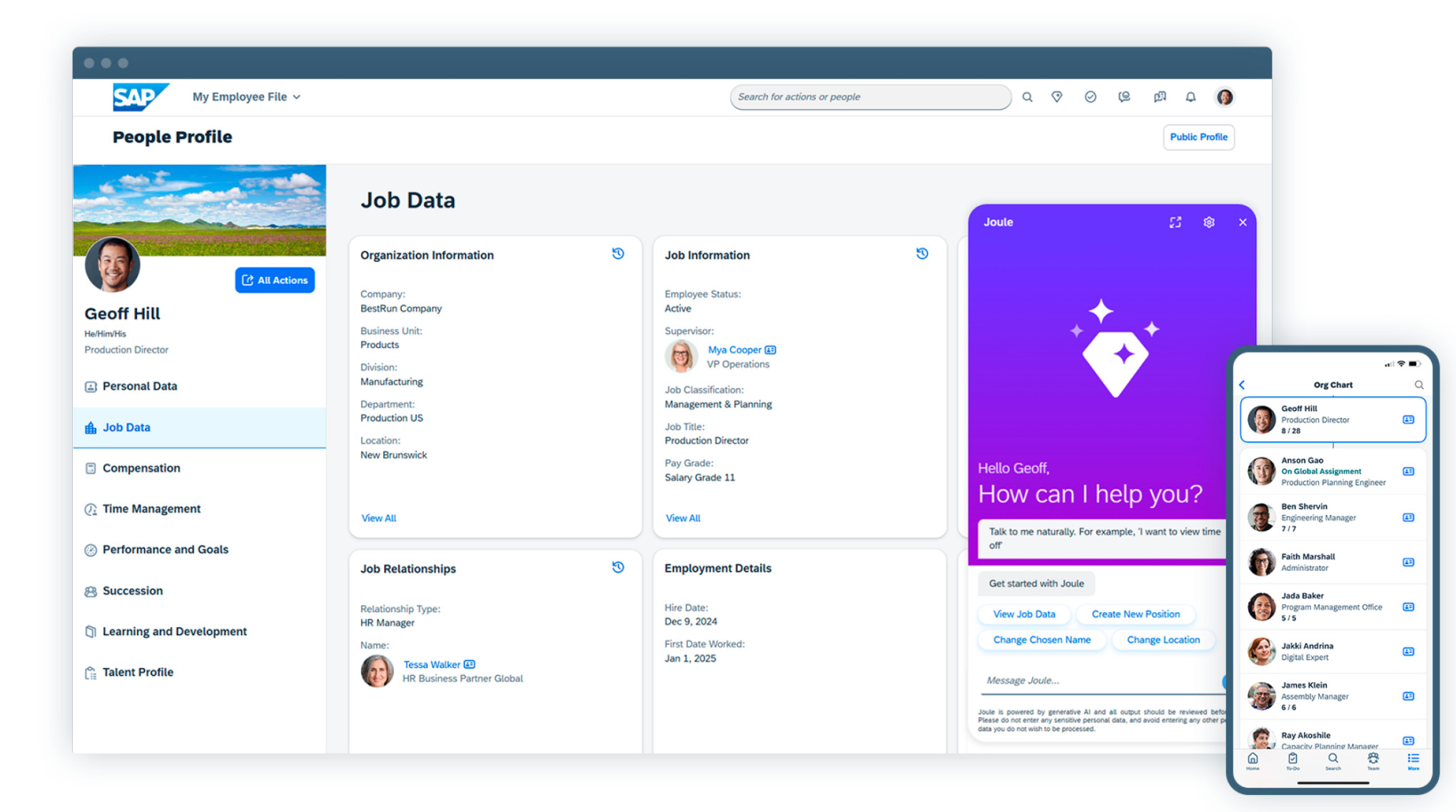The image size is (1456, 812).
Task: Tap search icon in Org Chart header
Action: (x=1419, y=385)
